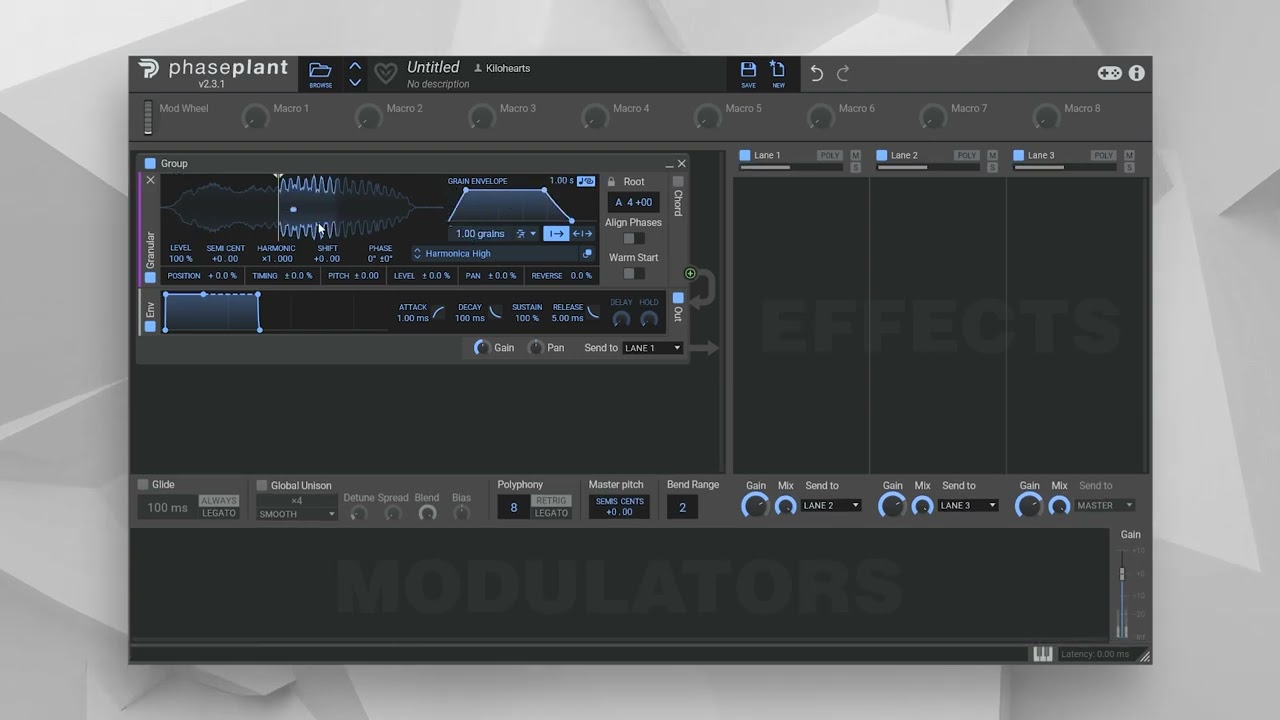Image resolution: width=1280 pixels, height=720 pixels.
Task: Toggle the Granular generator enable square
Action: tap(150, 277)
